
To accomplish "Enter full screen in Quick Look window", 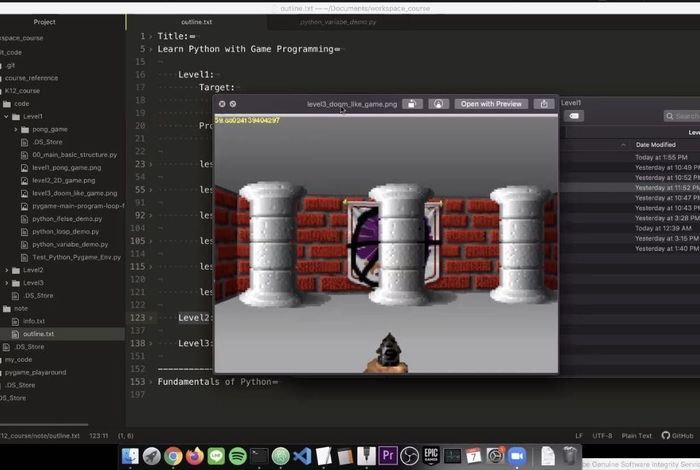I will point(233,104).
